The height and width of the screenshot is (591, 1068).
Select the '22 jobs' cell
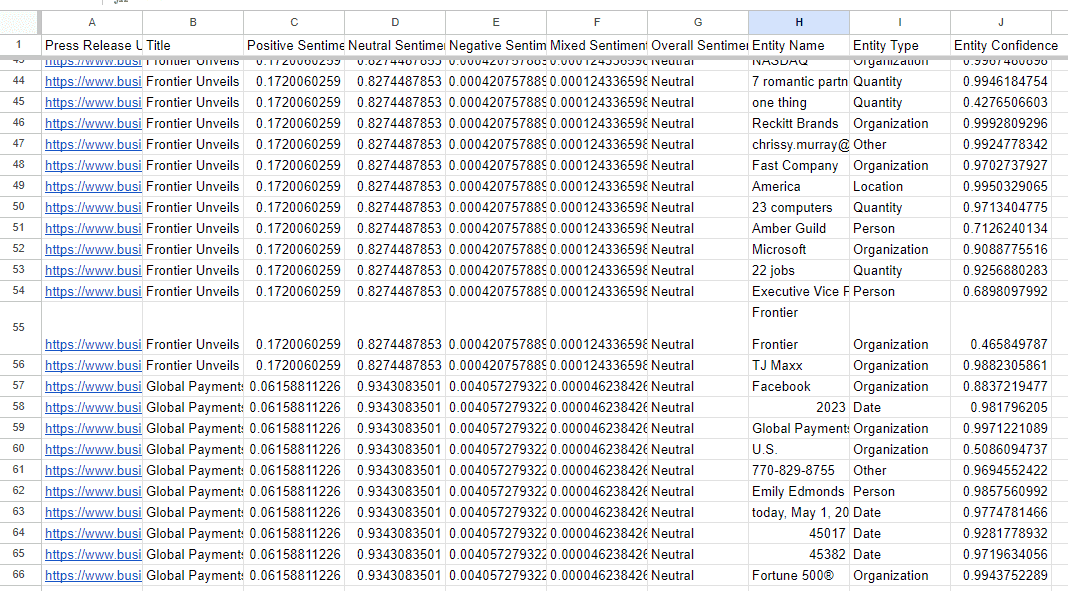tap(799, 270)
